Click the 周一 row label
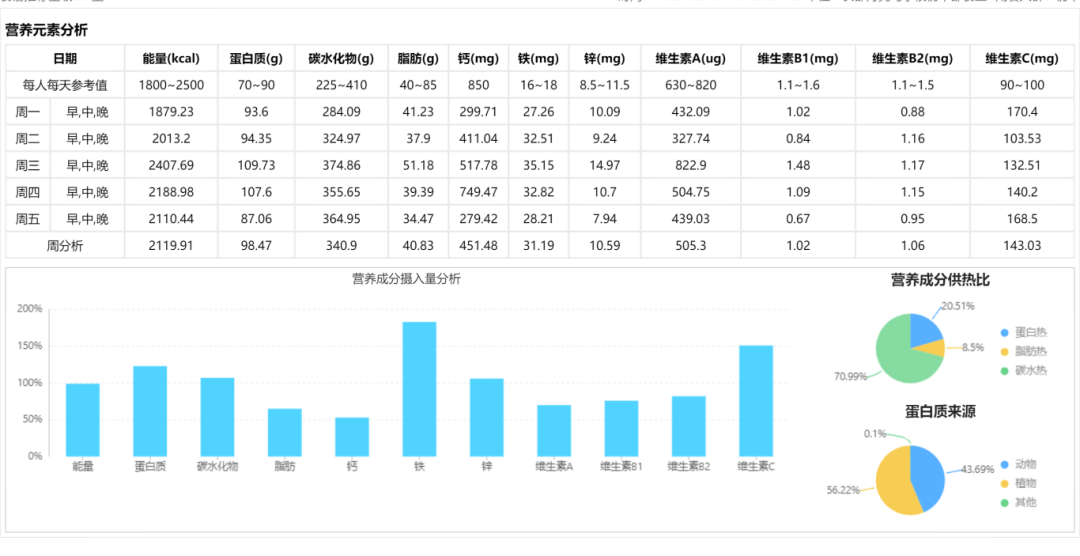Image resolution: width=1080 pixels, height=556 pixels. 28,112
